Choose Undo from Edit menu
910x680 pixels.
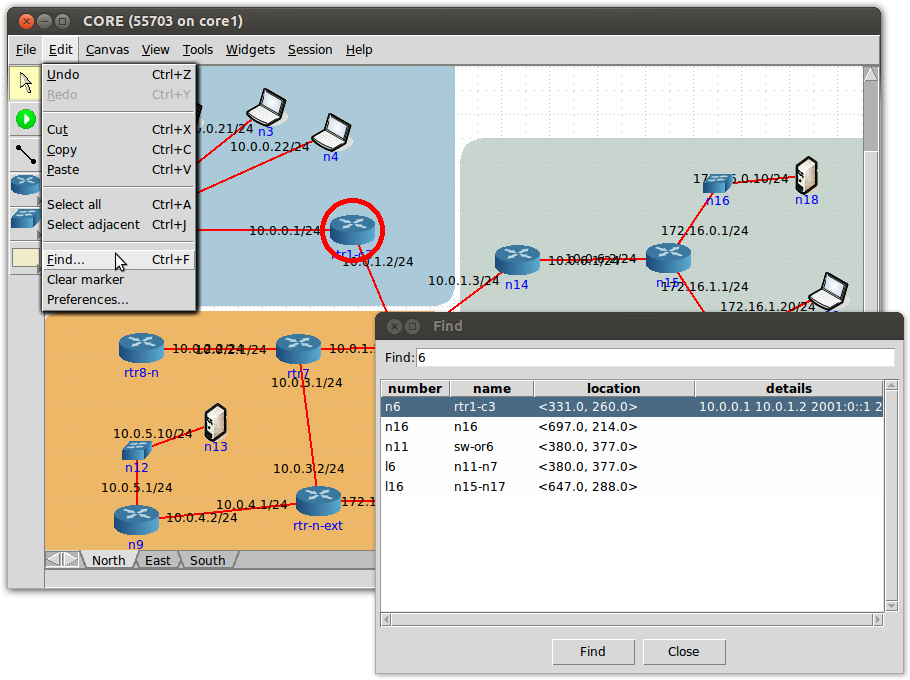[119, 75]
